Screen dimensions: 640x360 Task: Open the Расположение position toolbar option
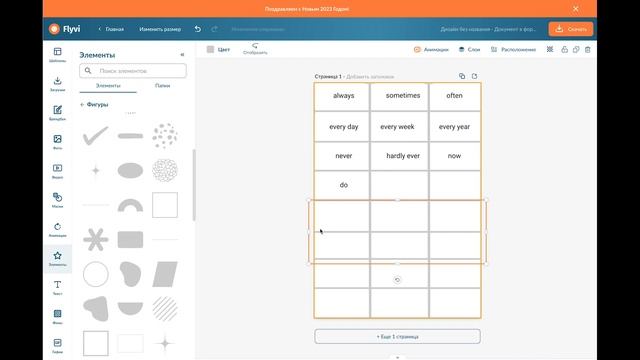[x=513, y=49]
